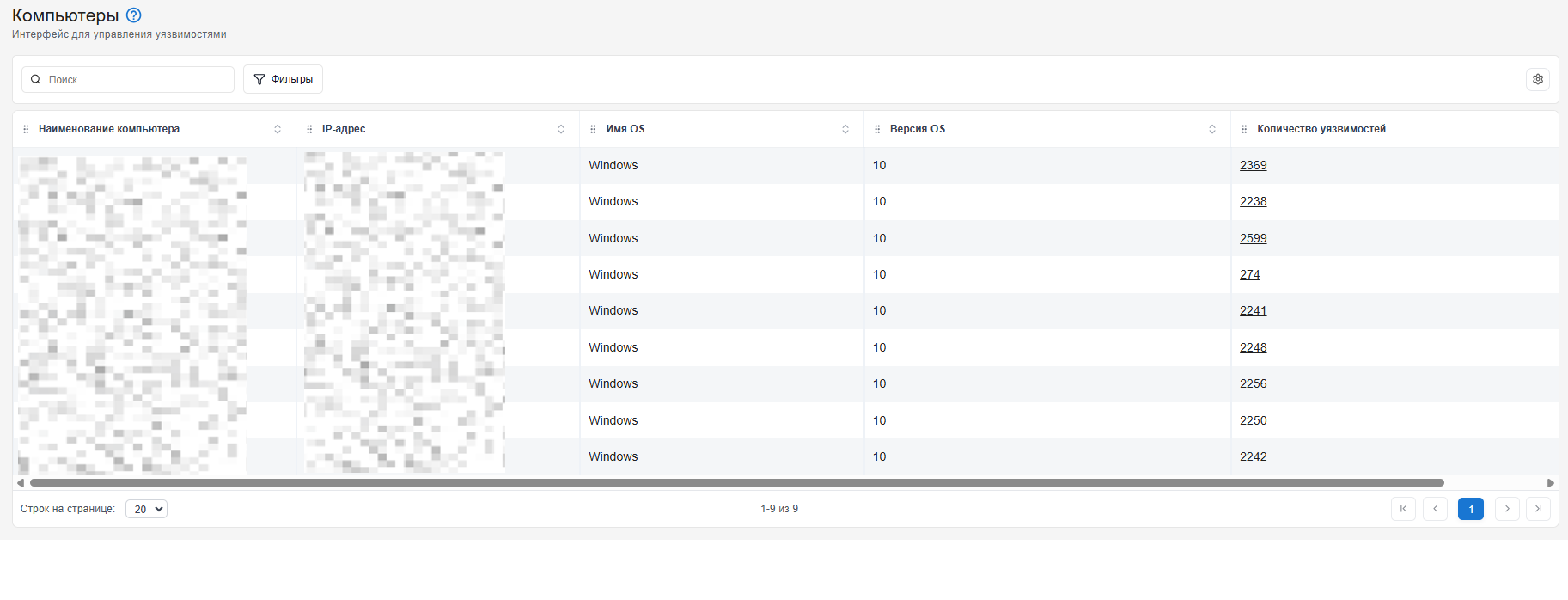Image resolution: width=1568 pixels, height=600 pixels.
Task: Sort by IP-адрес column arrows
Action: pos(561,129)
